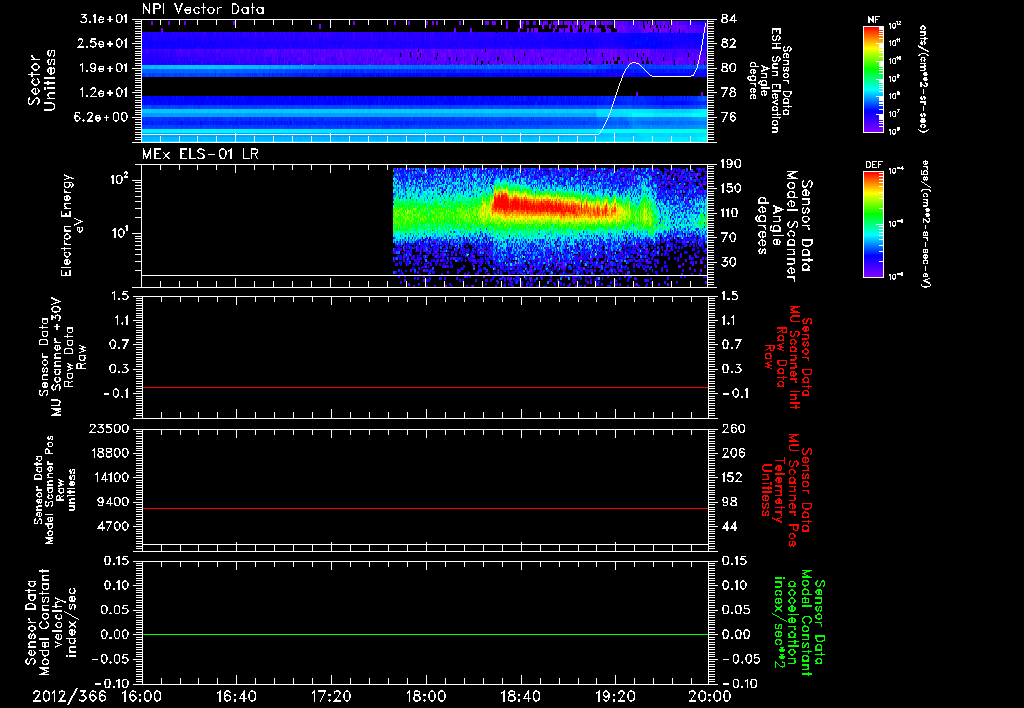Viewport: 1024px width, 708px height.
Task: Click the Sector Unitless axis label
Action: pyautogui.click(x=42, y=80)
